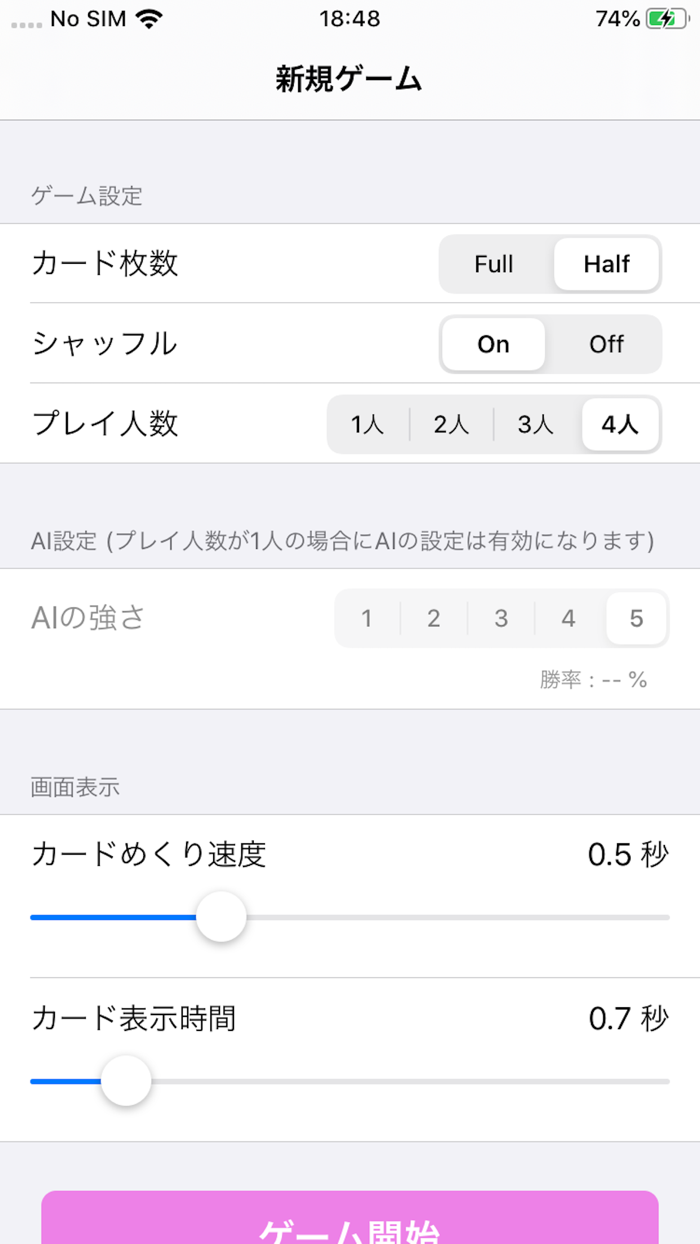Set AI strength to 4
700x1244 pixels.
tap(568, 618)
